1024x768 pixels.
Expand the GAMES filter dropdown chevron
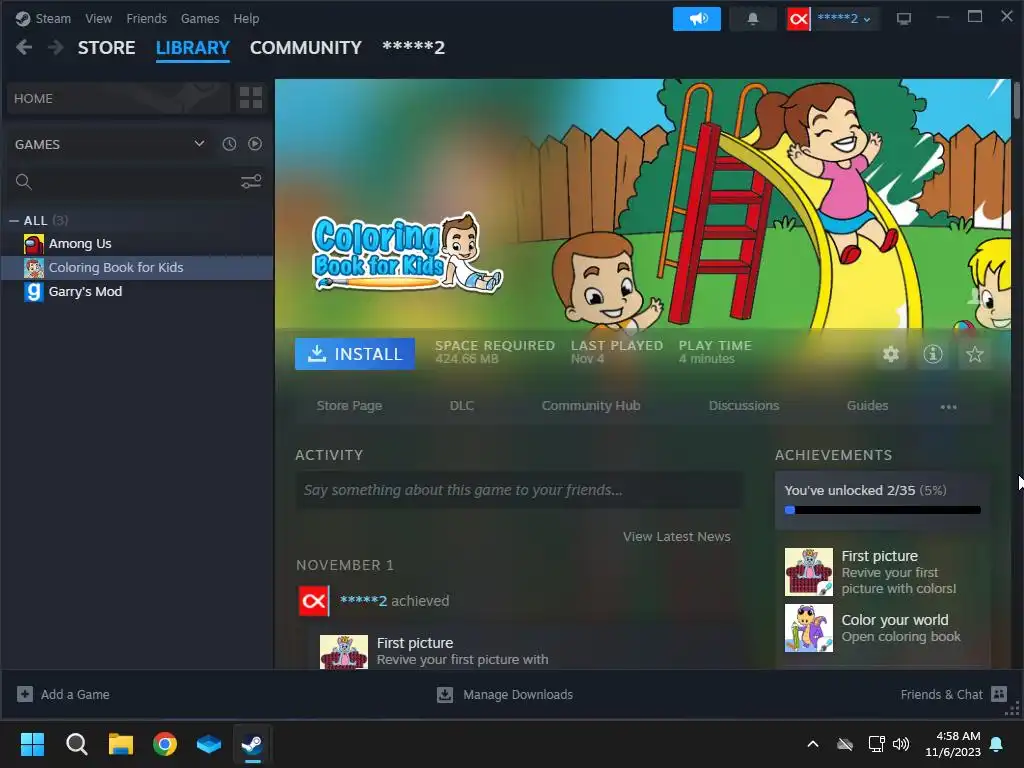199,144
